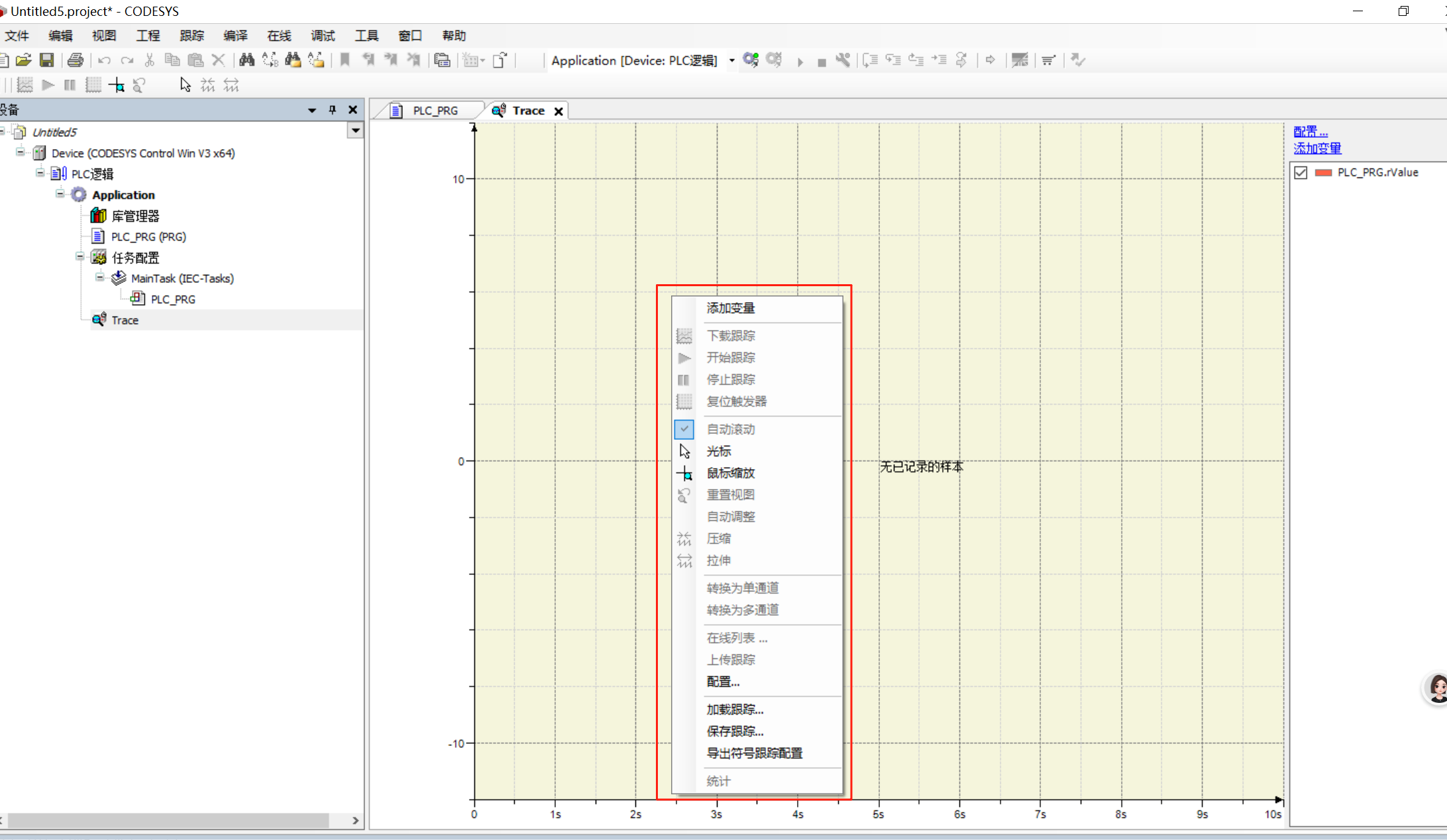The image size is (1447, 840).
Task: Click the Login gear icon beside Application selector
Action: pyautogui.click(x=751, y=60)
